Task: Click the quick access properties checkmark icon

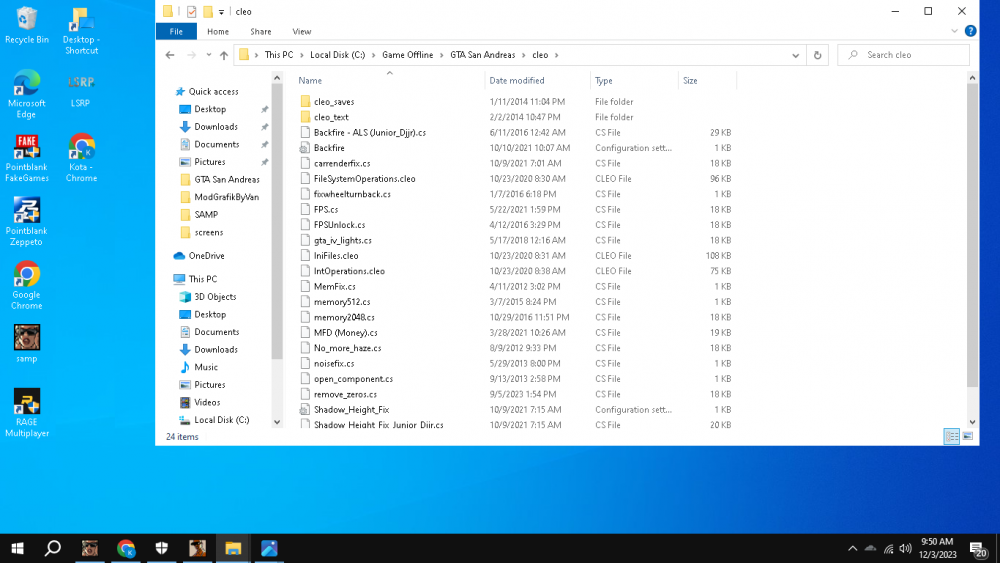Action: [x=191, y=11]
